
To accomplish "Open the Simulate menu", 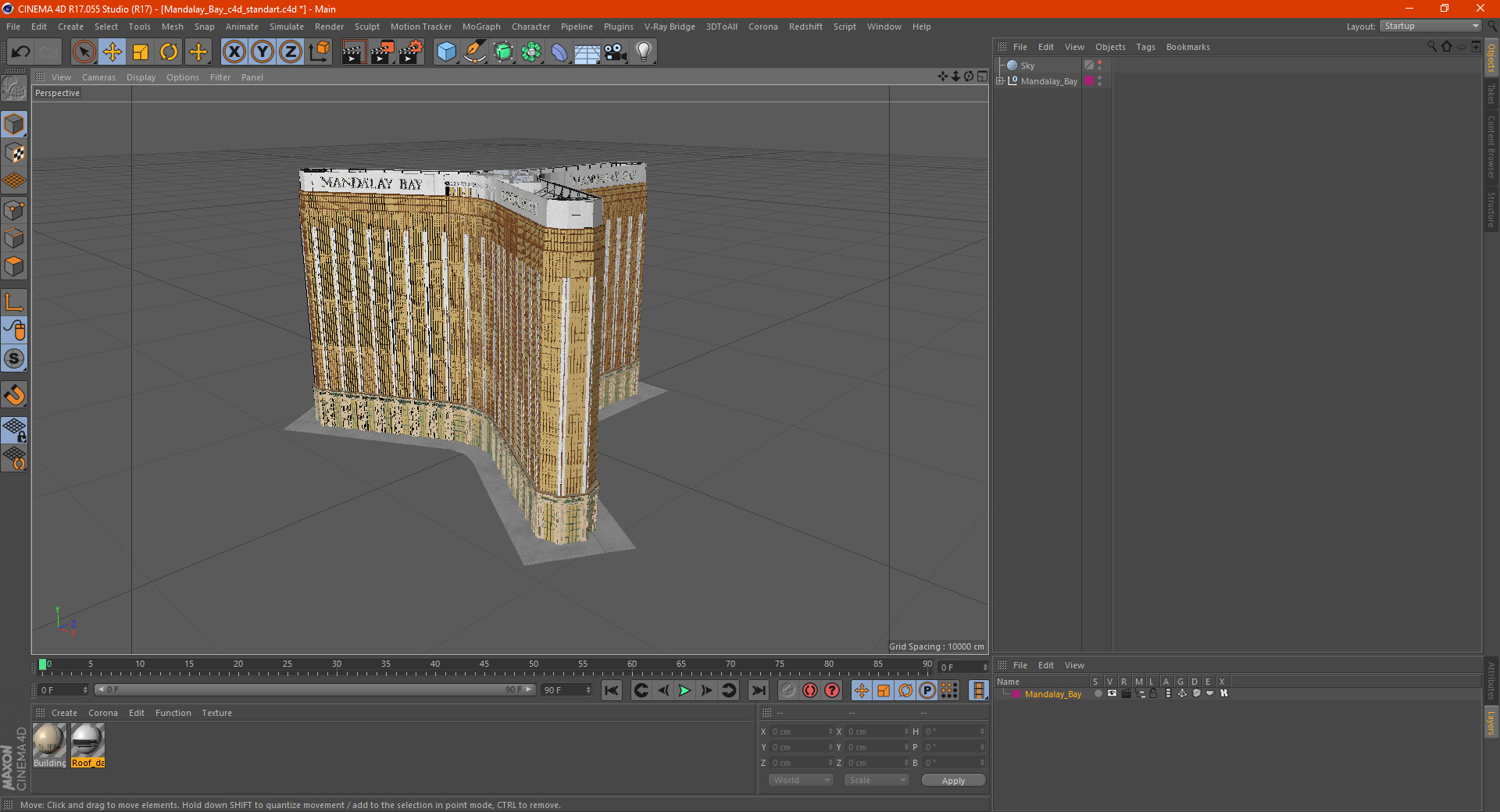I will click(x=287, y=27).
